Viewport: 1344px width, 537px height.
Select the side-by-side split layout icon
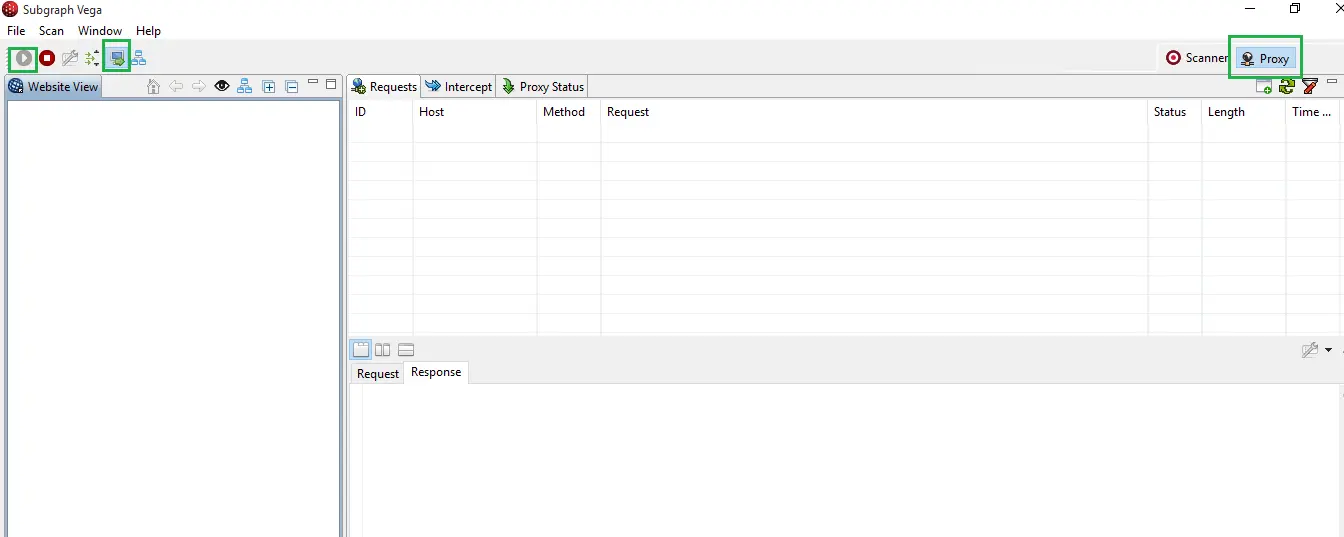(x=383, y=350)
